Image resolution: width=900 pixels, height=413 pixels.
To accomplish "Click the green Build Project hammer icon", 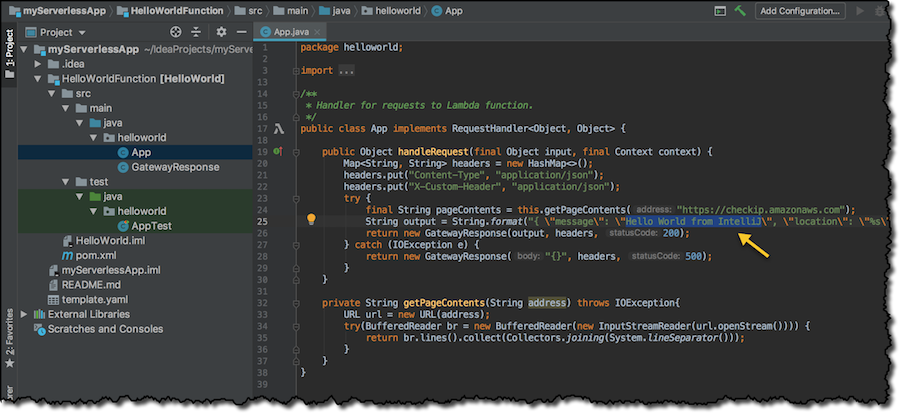I will point(740,11).
